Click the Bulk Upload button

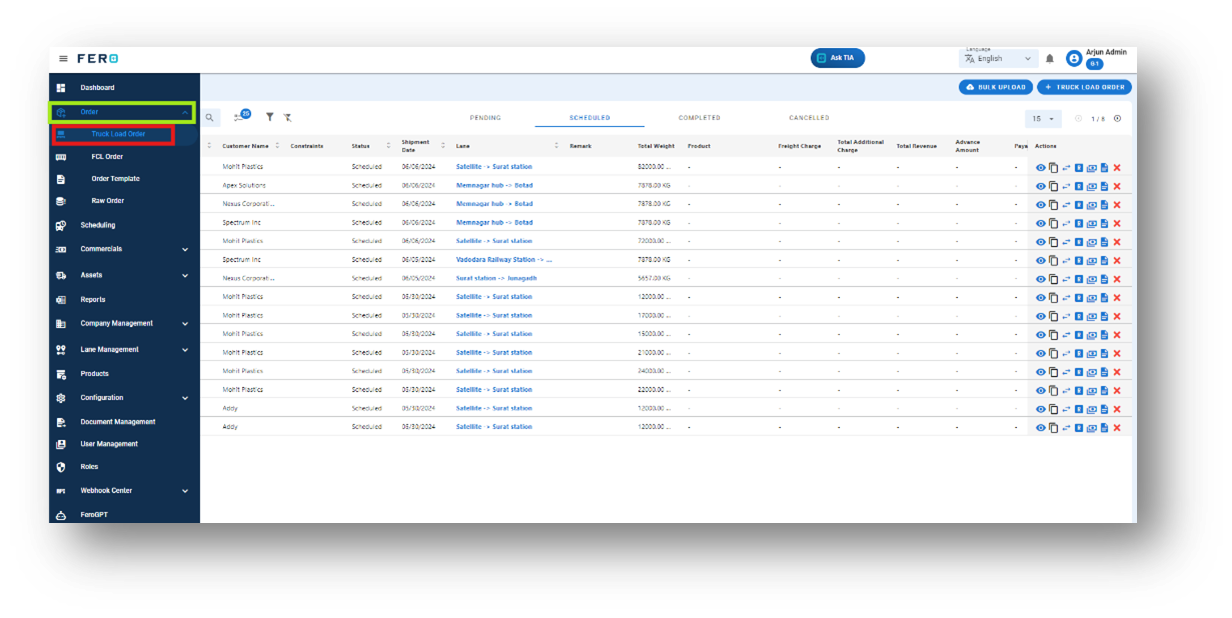[996, 87]
